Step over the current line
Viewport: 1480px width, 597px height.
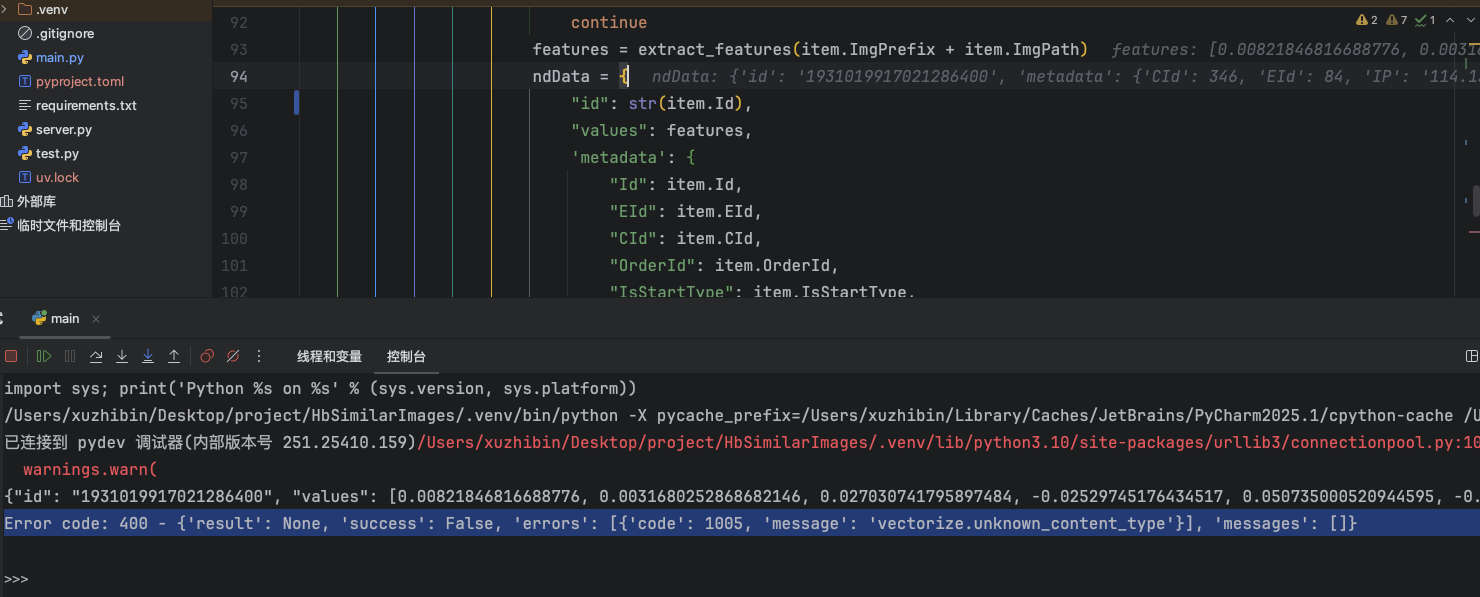pos(96,356)
